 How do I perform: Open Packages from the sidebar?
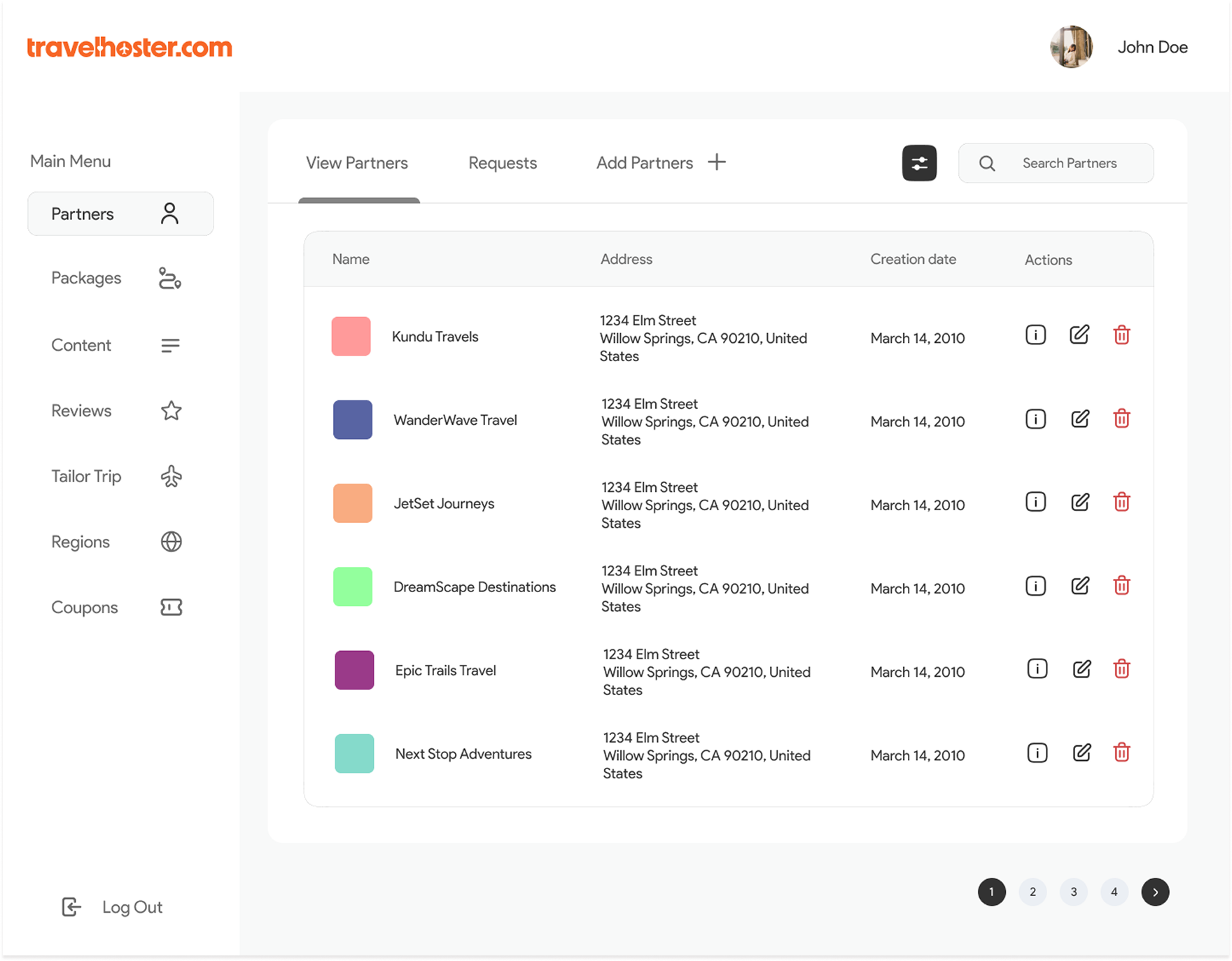[x=116, y=278]
